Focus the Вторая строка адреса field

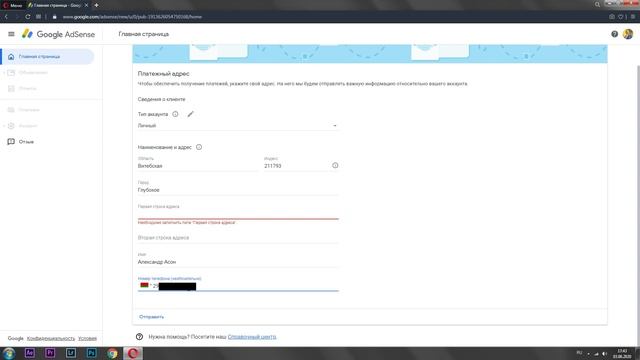(238, 238)
